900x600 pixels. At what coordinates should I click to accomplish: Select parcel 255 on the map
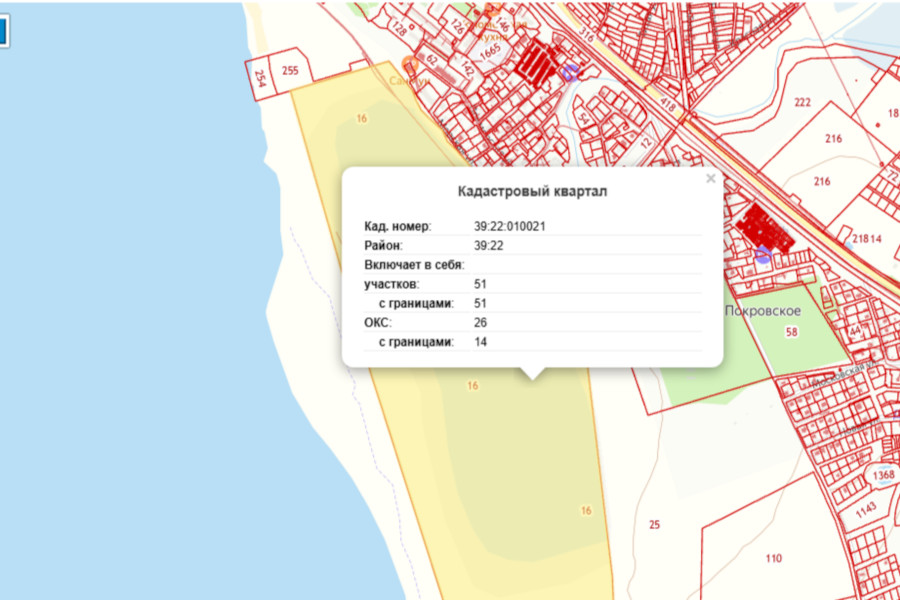pos(290,70)
